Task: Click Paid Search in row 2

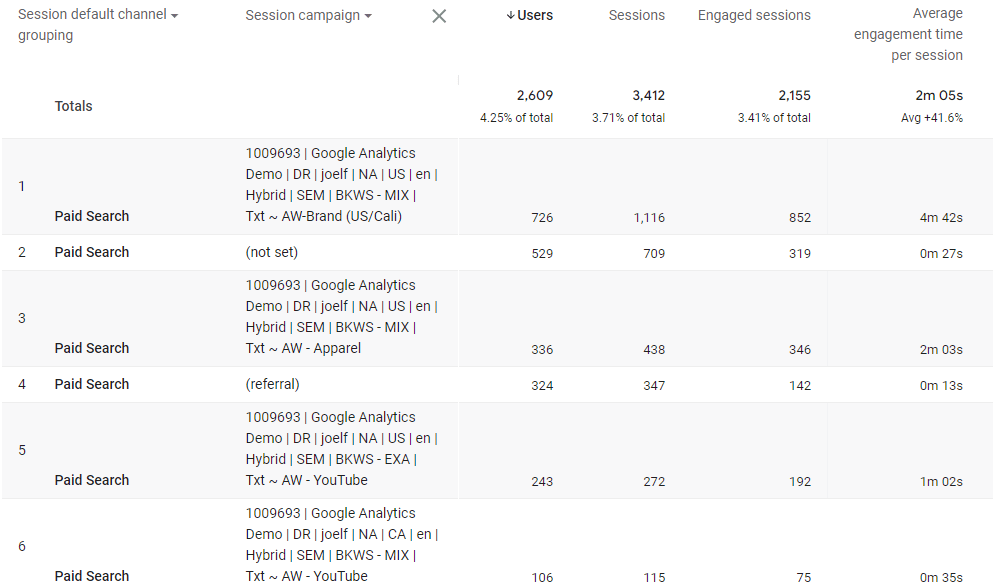Action: point(92,252)
